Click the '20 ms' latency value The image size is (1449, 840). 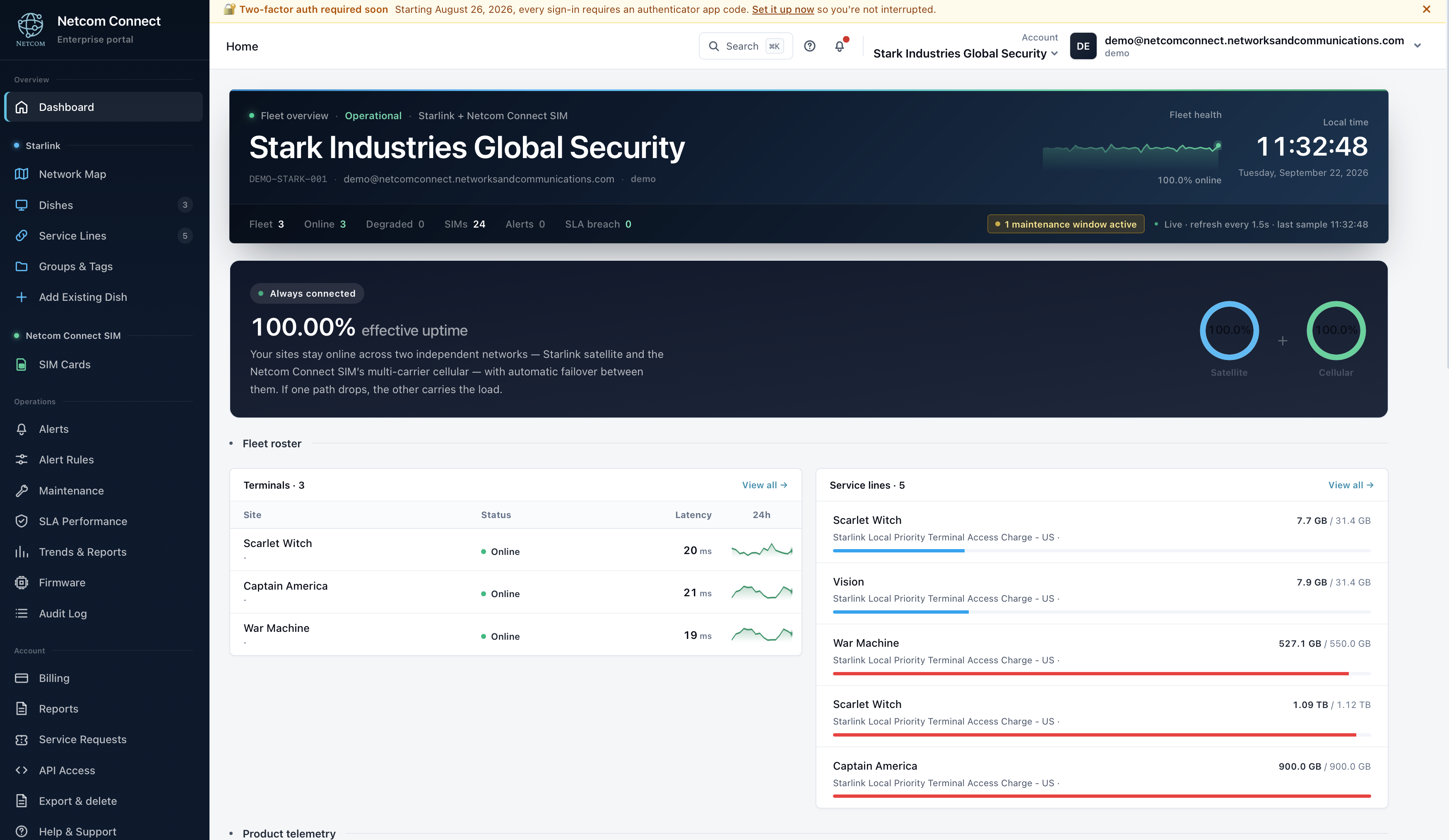point(698,550)
